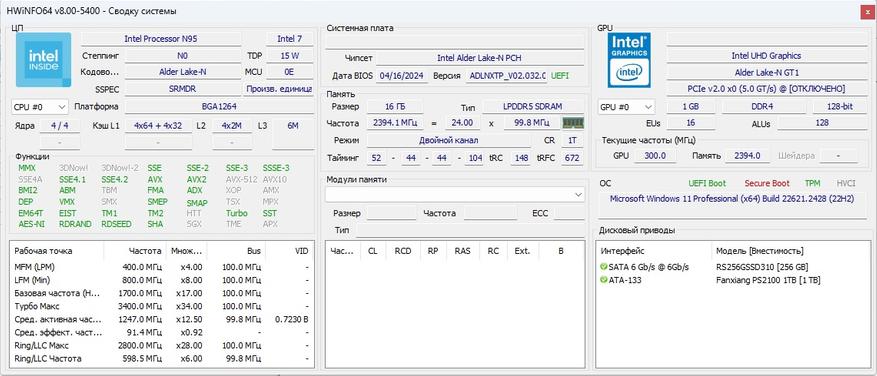The height and width of the screenshot is (376, 877).
Task: Click the chipset Intel Alder Lake-N PCH field
Action: point(480,58)
